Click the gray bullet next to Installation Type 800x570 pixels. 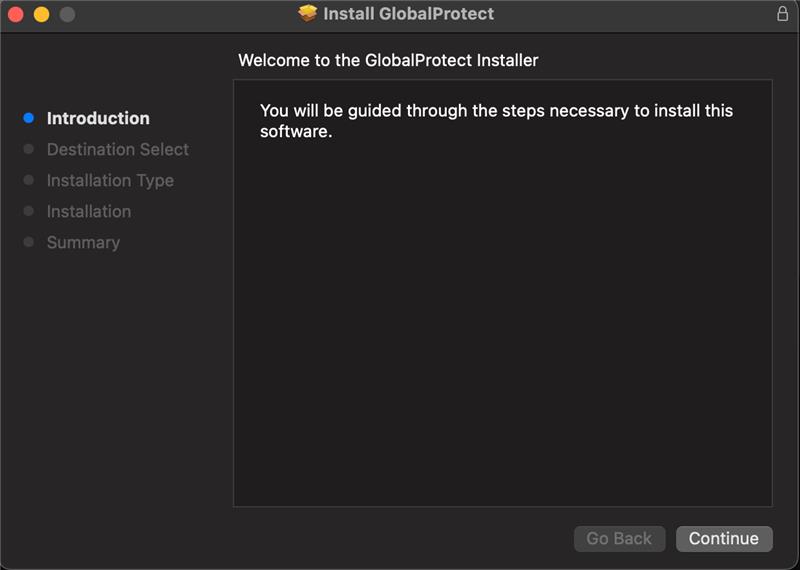[x=29, y=180]
